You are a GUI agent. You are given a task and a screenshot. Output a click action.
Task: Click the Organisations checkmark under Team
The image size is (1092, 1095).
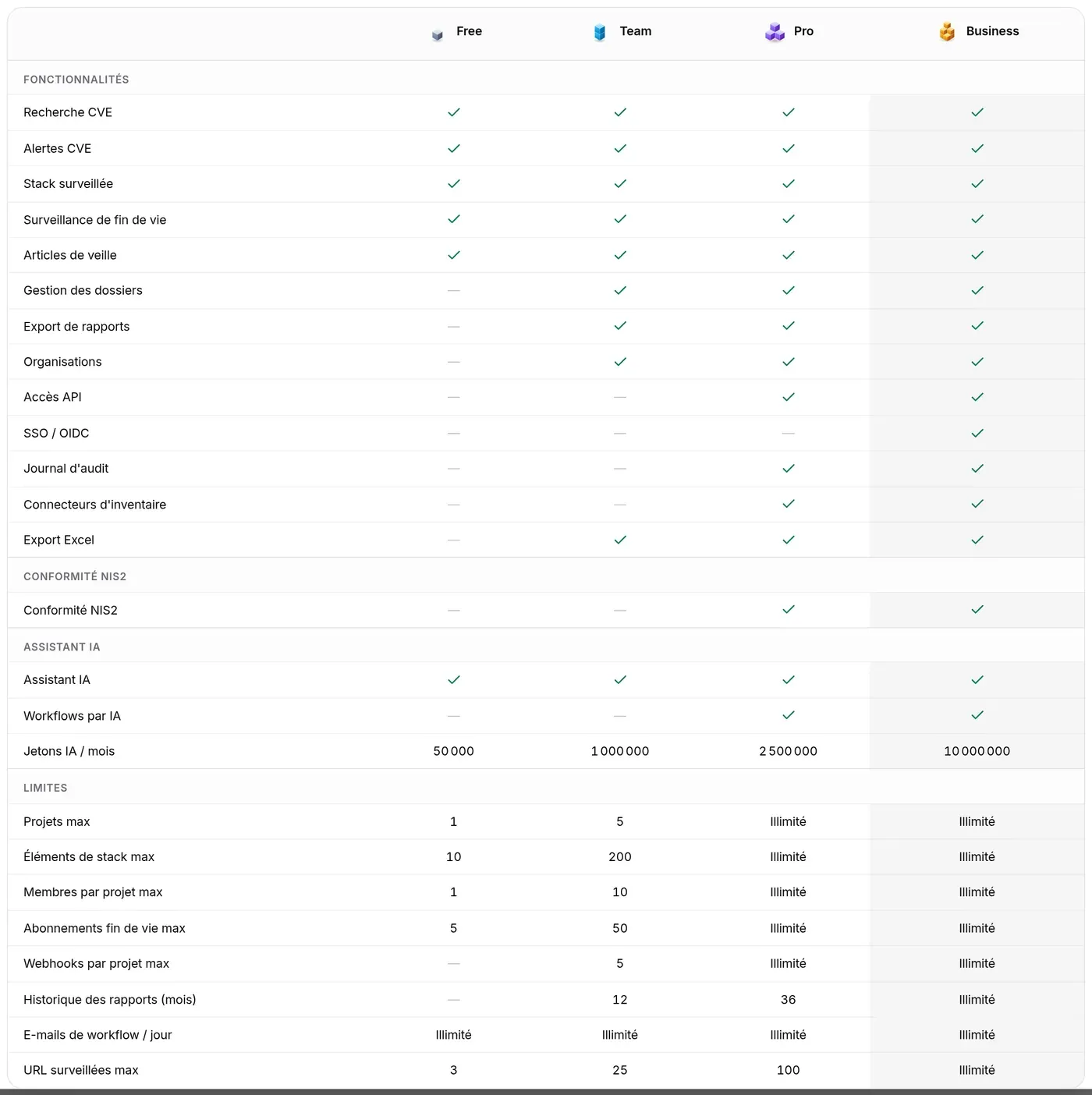(620, 362)
